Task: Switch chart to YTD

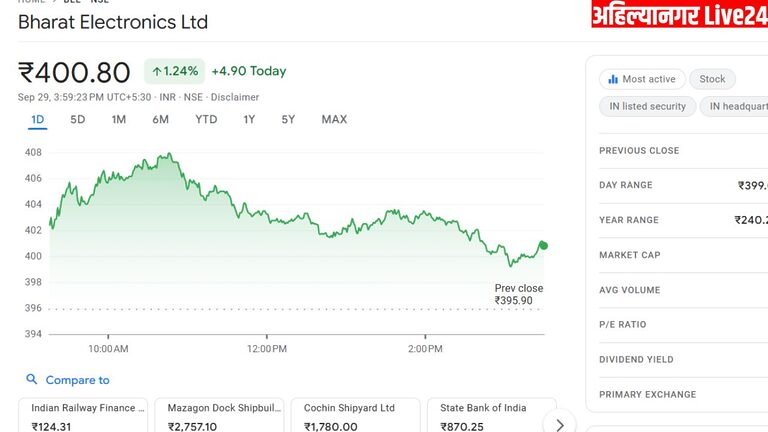Action: pos(206,120)
